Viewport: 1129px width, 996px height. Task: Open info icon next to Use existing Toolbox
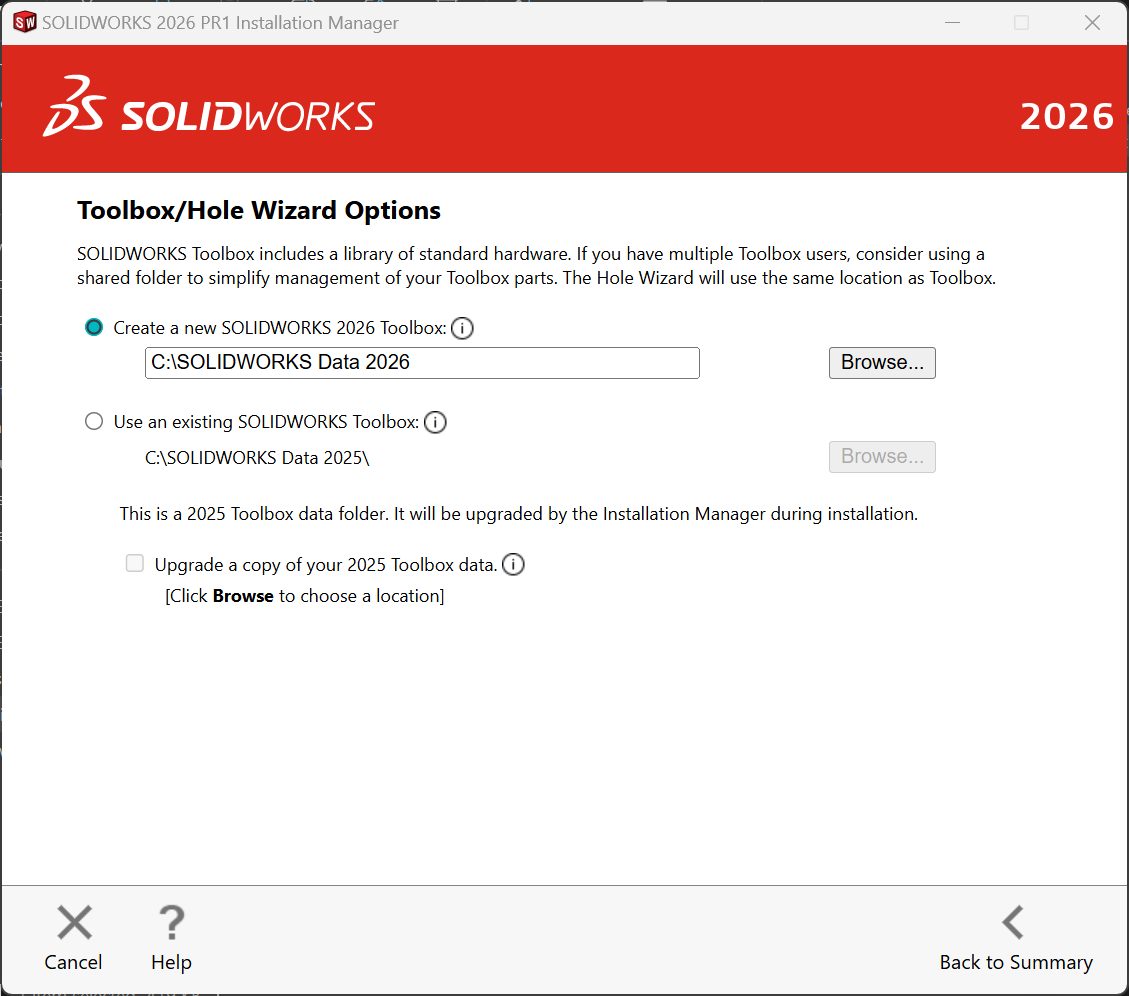coord(435,422)
